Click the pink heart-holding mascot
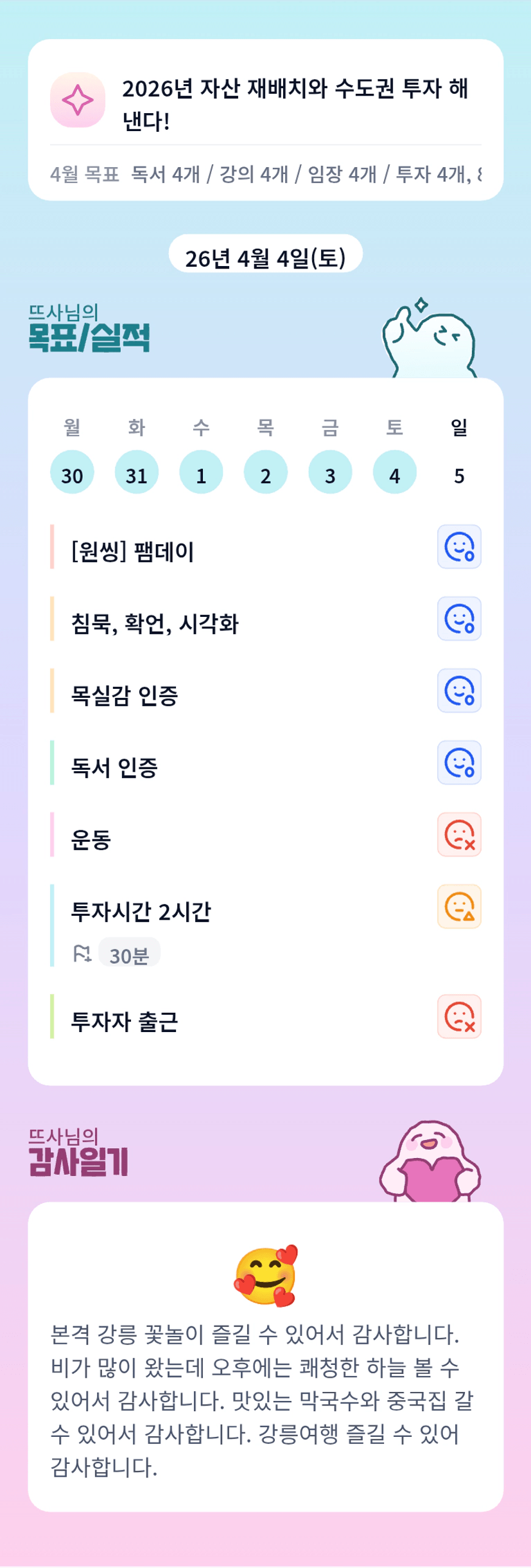Screen dimensions: 531x1568 click(431, 1162)
